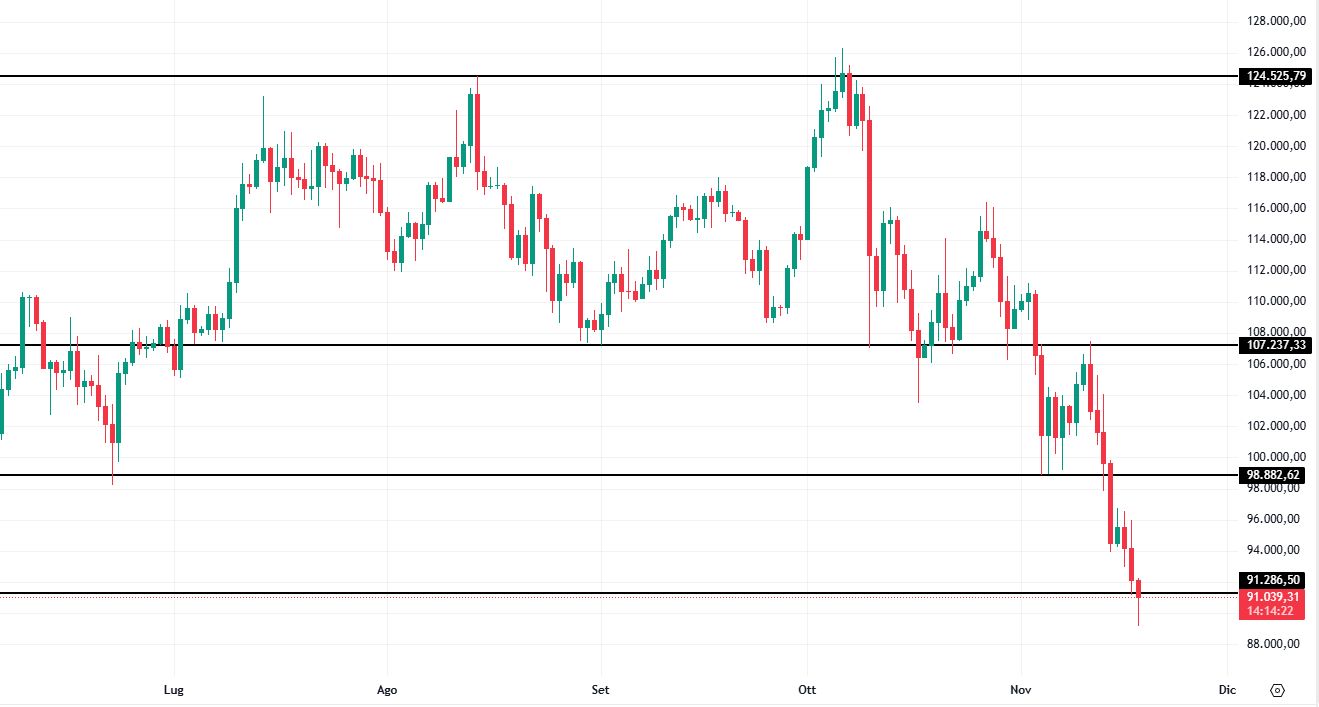
Task: Click the 102.000,00 price scale value
Action: click(1272, 426)
